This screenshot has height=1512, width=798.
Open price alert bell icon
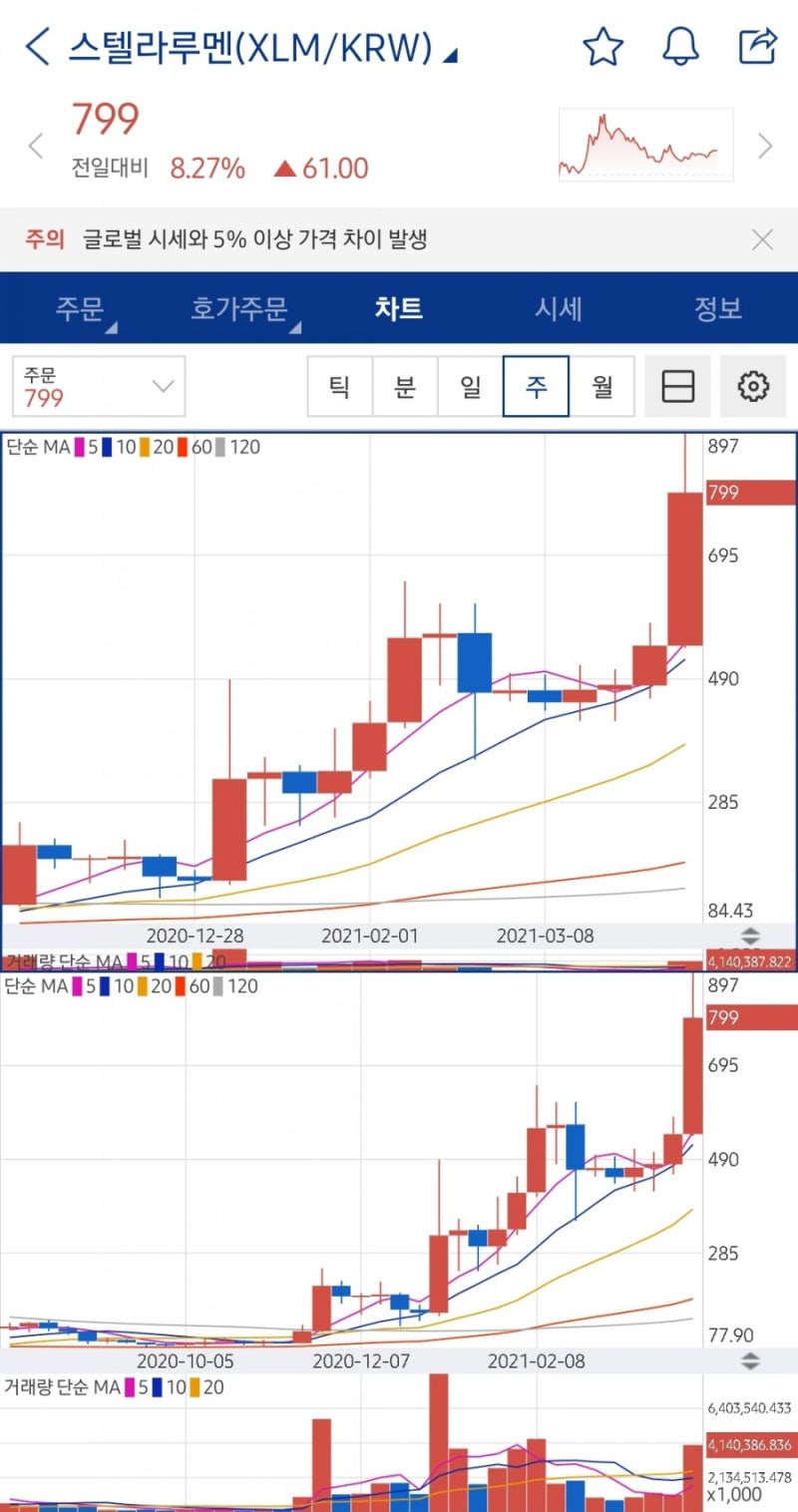(680, 47)
